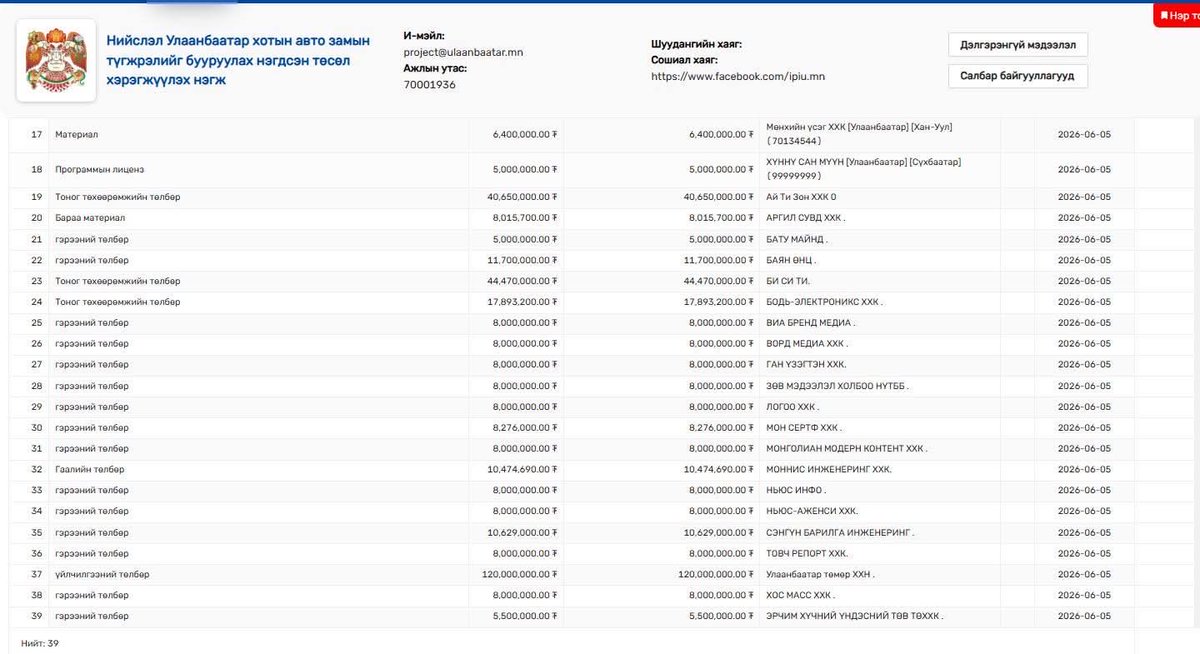Screen dimensions: 1200x654
Task: Click the БАЯН ӨНЦ recipient
Action: 793,260
